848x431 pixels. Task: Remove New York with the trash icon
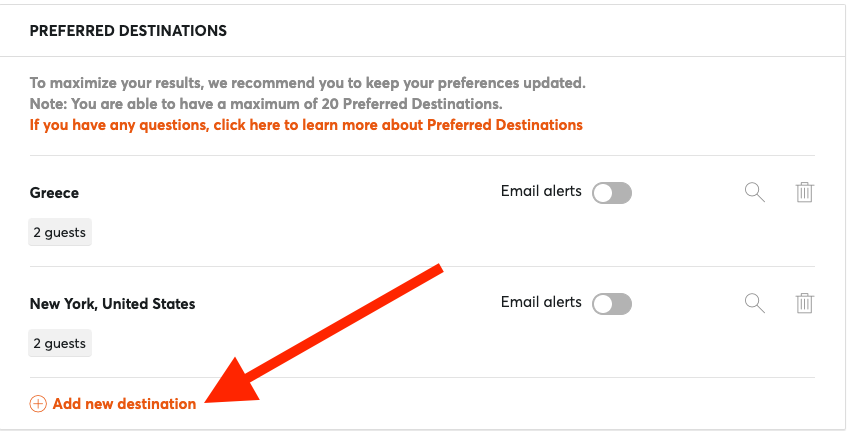point(804,303)
